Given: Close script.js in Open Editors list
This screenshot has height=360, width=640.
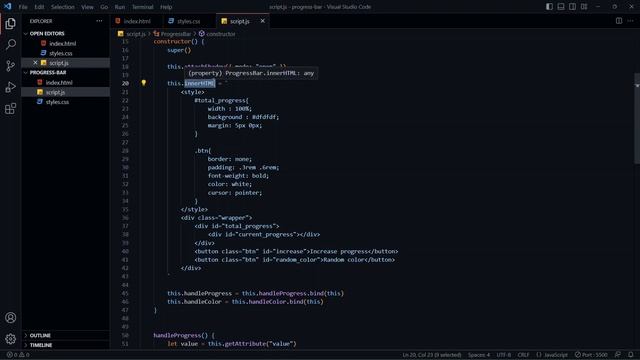Looking at the screenshot, I should point(35,63).
